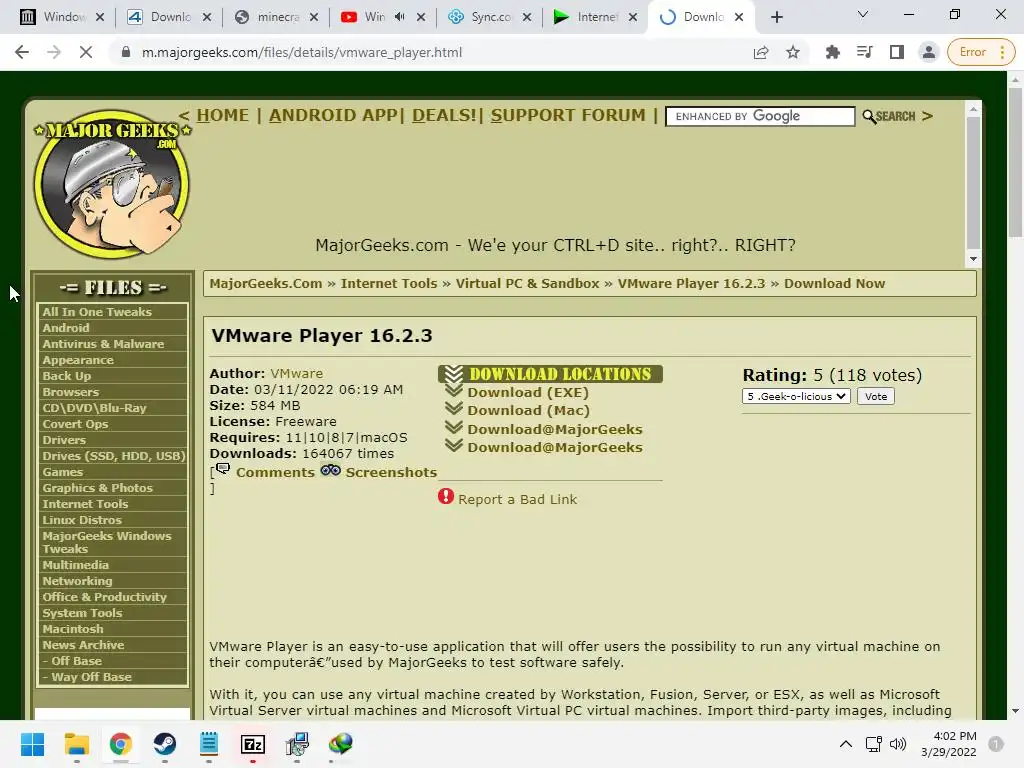Click header frame scroll up arrow
Viewport: 1024px width, 768px height.
tap(973, 109)
